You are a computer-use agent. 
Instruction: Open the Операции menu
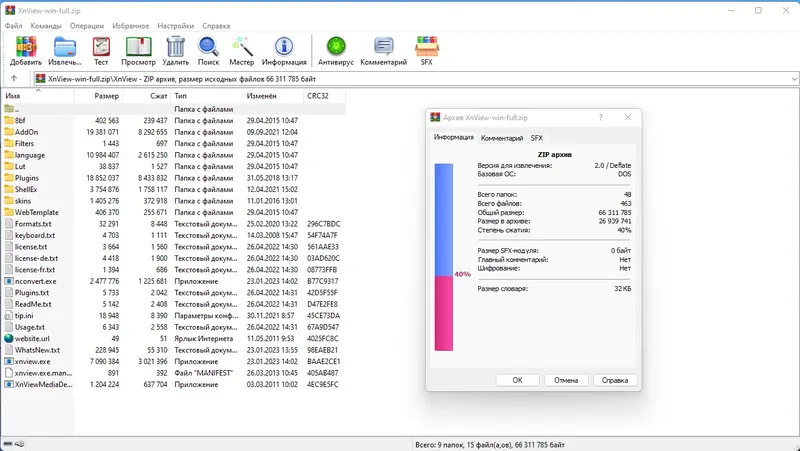coord(87,26)
